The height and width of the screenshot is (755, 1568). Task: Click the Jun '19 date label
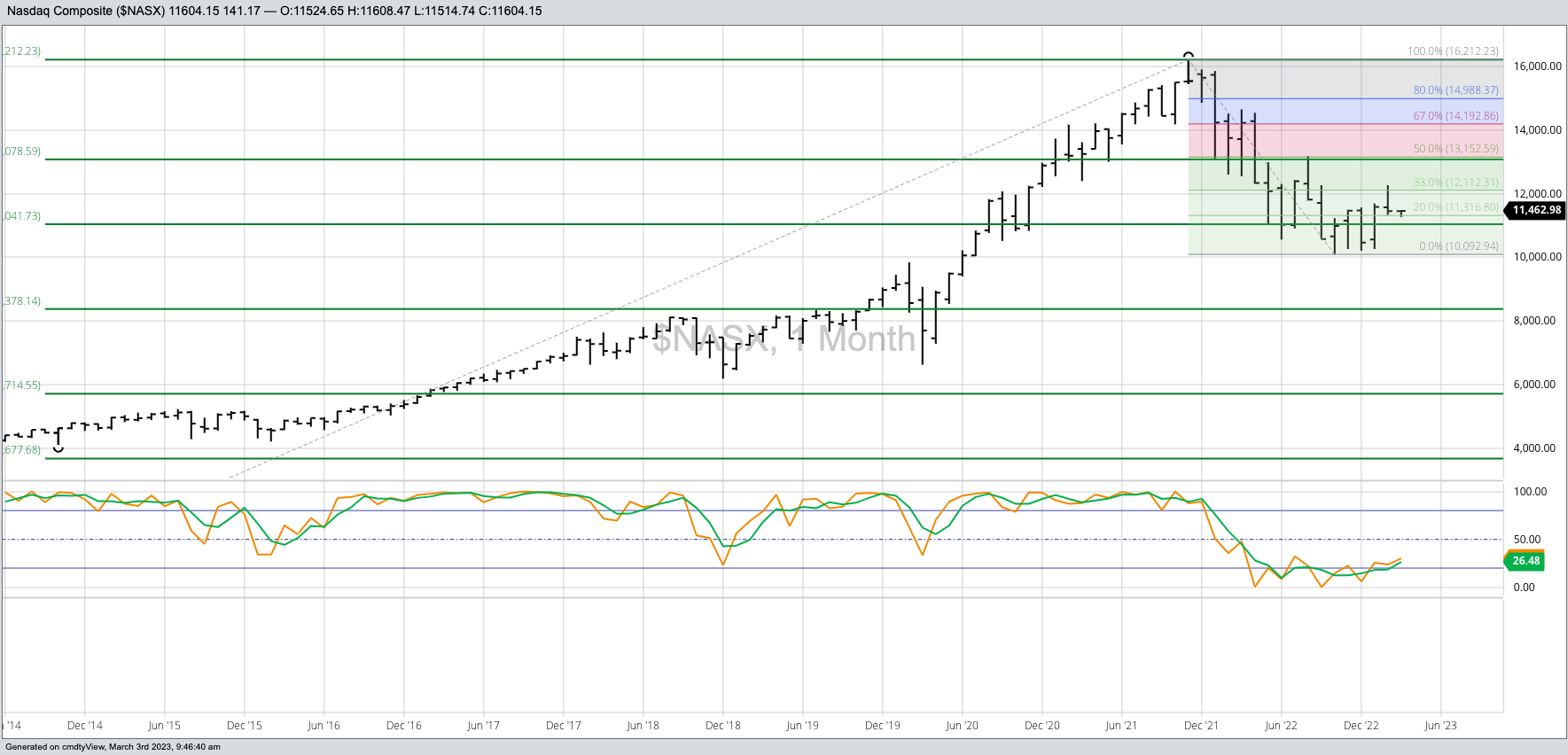pos(802,726)
